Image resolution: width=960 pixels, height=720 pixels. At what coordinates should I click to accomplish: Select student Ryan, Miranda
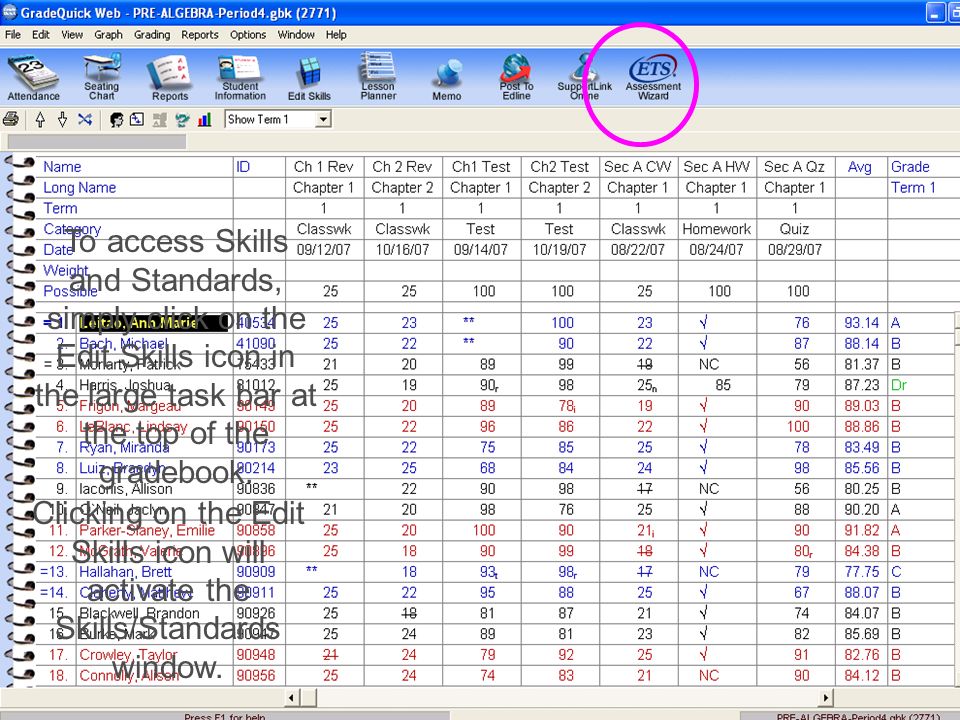124,447
